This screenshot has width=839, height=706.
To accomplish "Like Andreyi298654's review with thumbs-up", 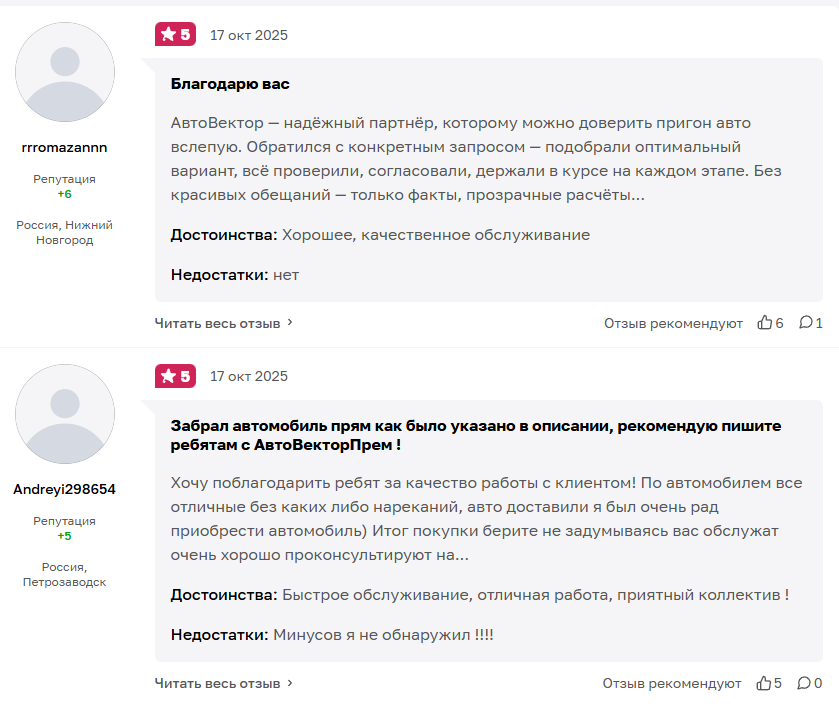I will [x=764, y=683].
